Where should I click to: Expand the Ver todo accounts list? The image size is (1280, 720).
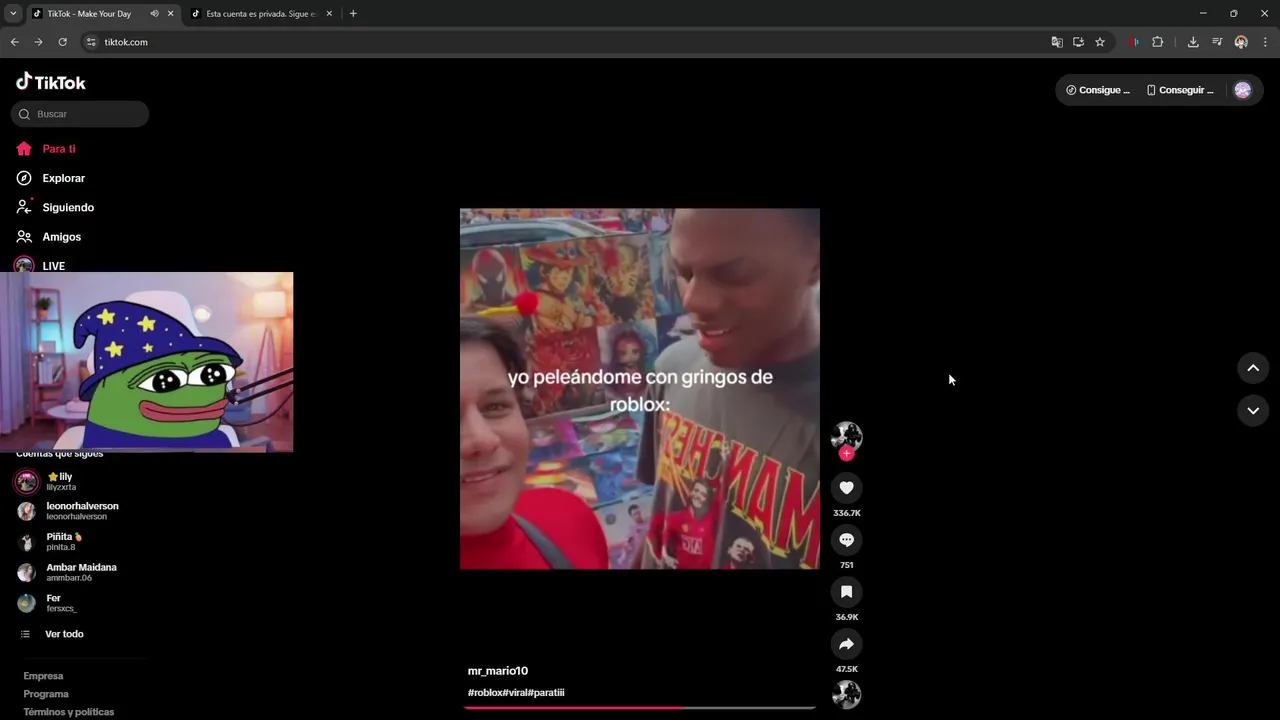click(x=53, y=634)
